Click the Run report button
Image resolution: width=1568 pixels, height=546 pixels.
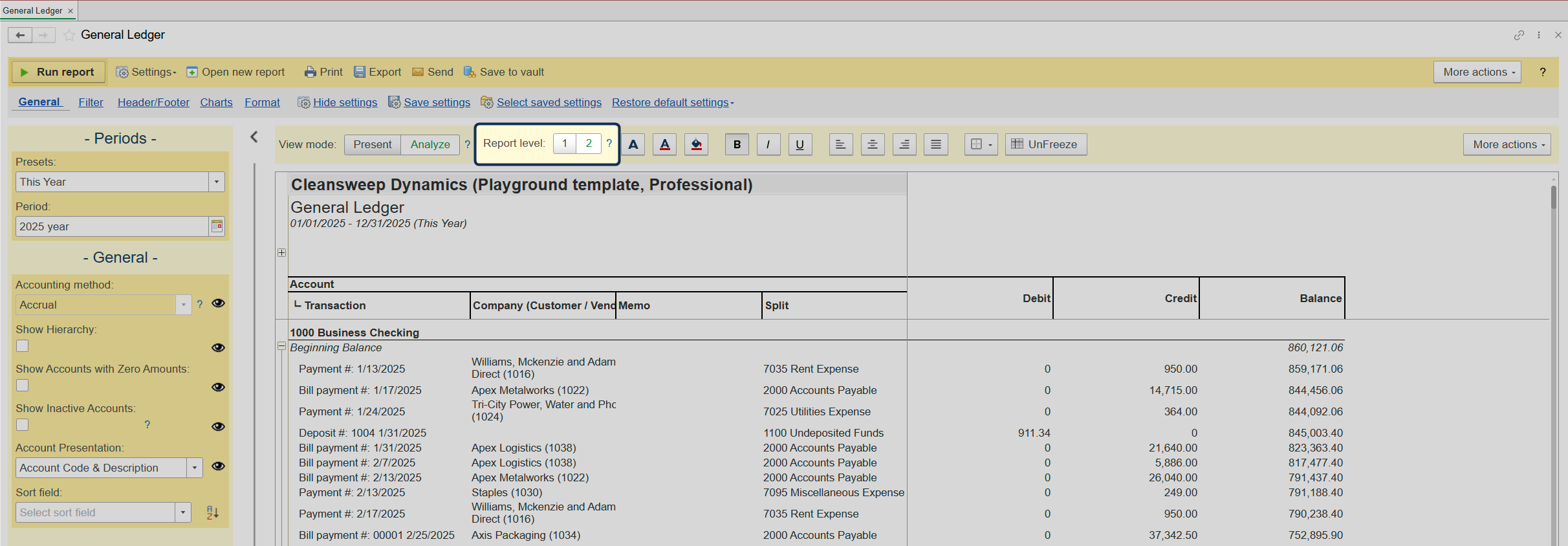(x=58, y=72)
